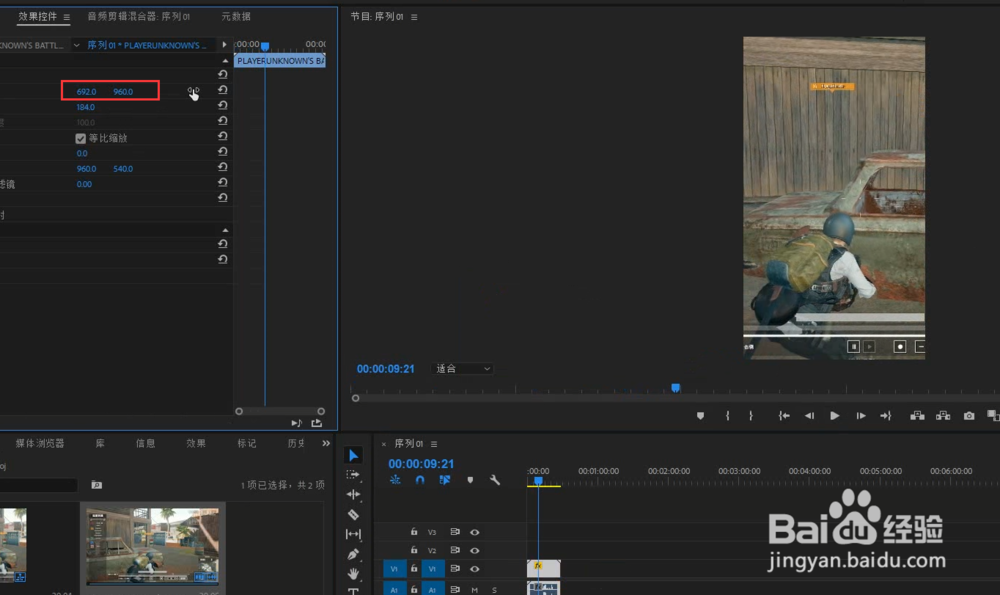This screenshot has height=595, width=1000.
Task: Add marker in timeline panel
Action: 470,480
